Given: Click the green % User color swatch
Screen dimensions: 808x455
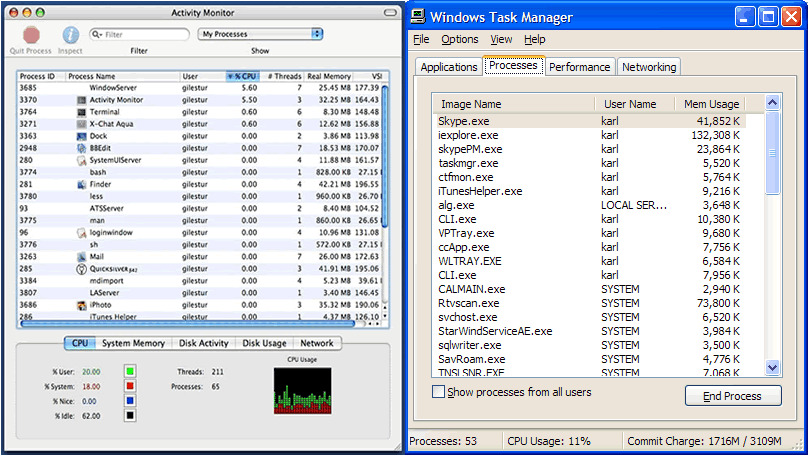Looking at the screenshot, I should point(130,371).
